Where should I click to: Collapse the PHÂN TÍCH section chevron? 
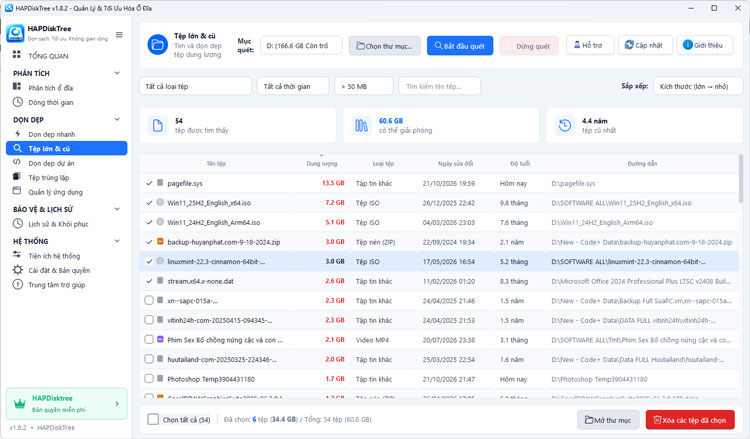[x=117, y=73]
